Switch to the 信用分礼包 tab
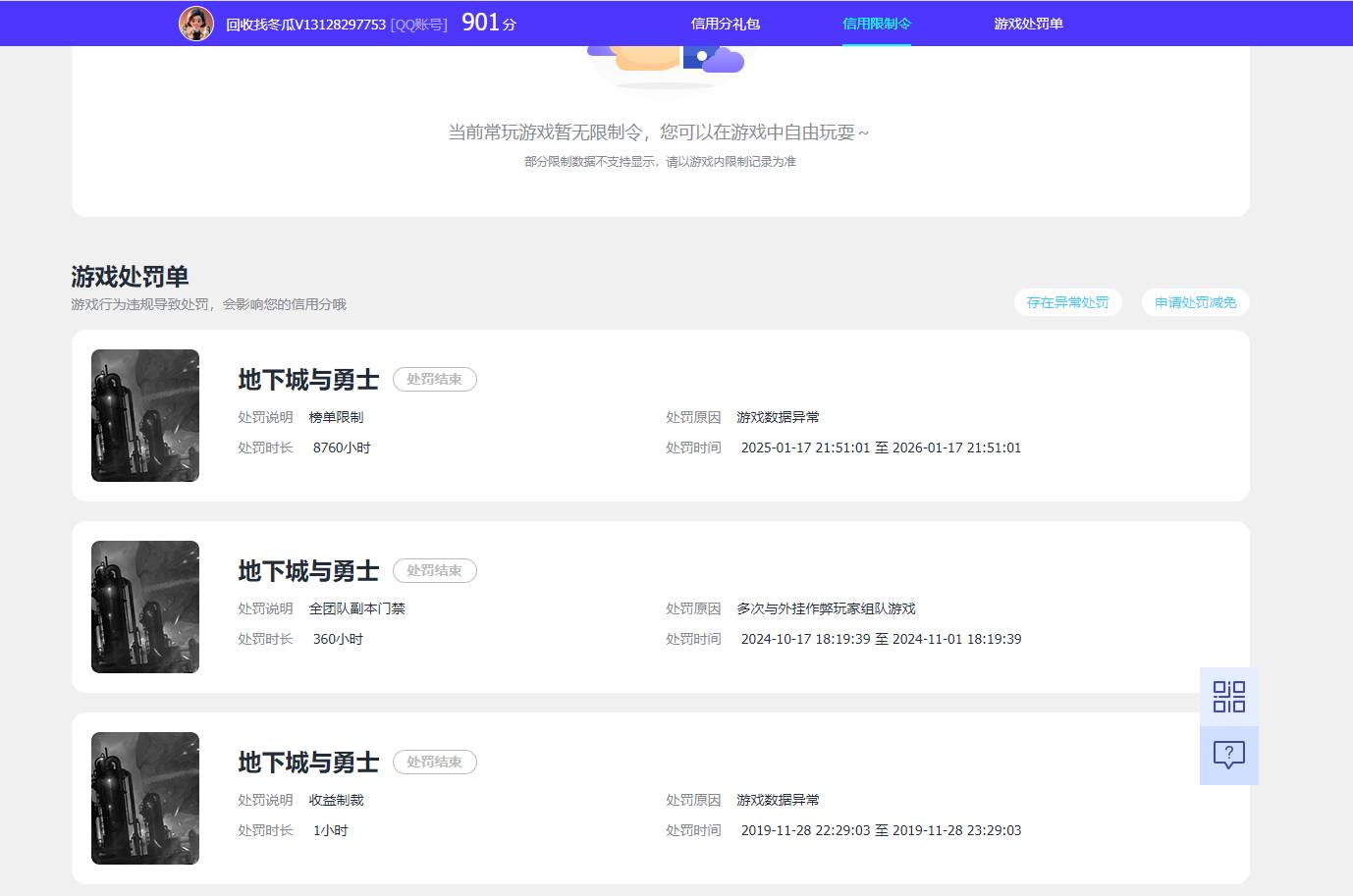 point(725,24)
